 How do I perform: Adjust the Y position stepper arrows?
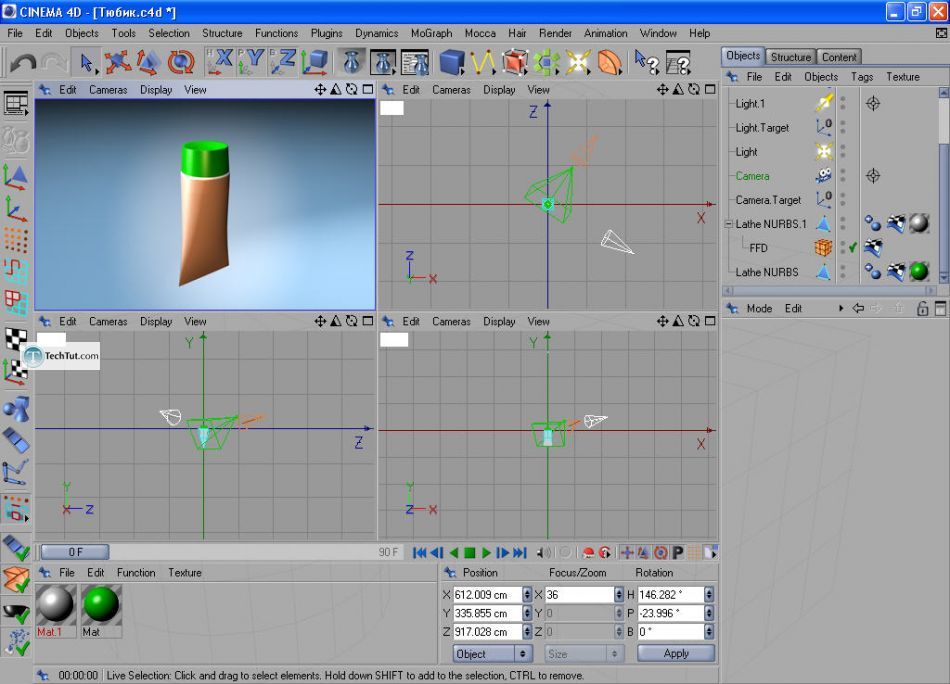pyautogui.click(x=526, y=613)
